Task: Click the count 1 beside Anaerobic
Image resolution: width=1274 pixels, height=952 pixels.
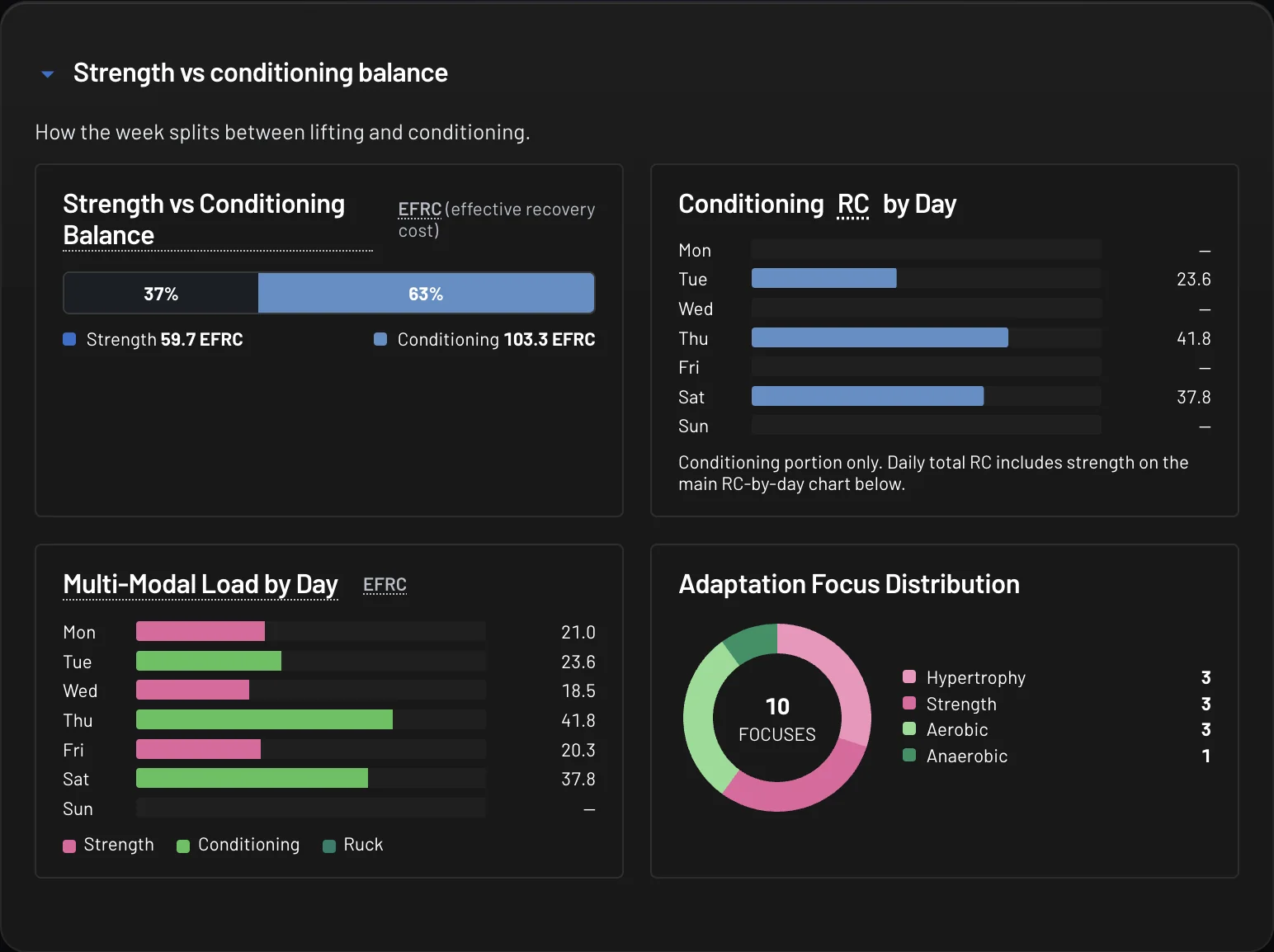Action: (1206, 756)
